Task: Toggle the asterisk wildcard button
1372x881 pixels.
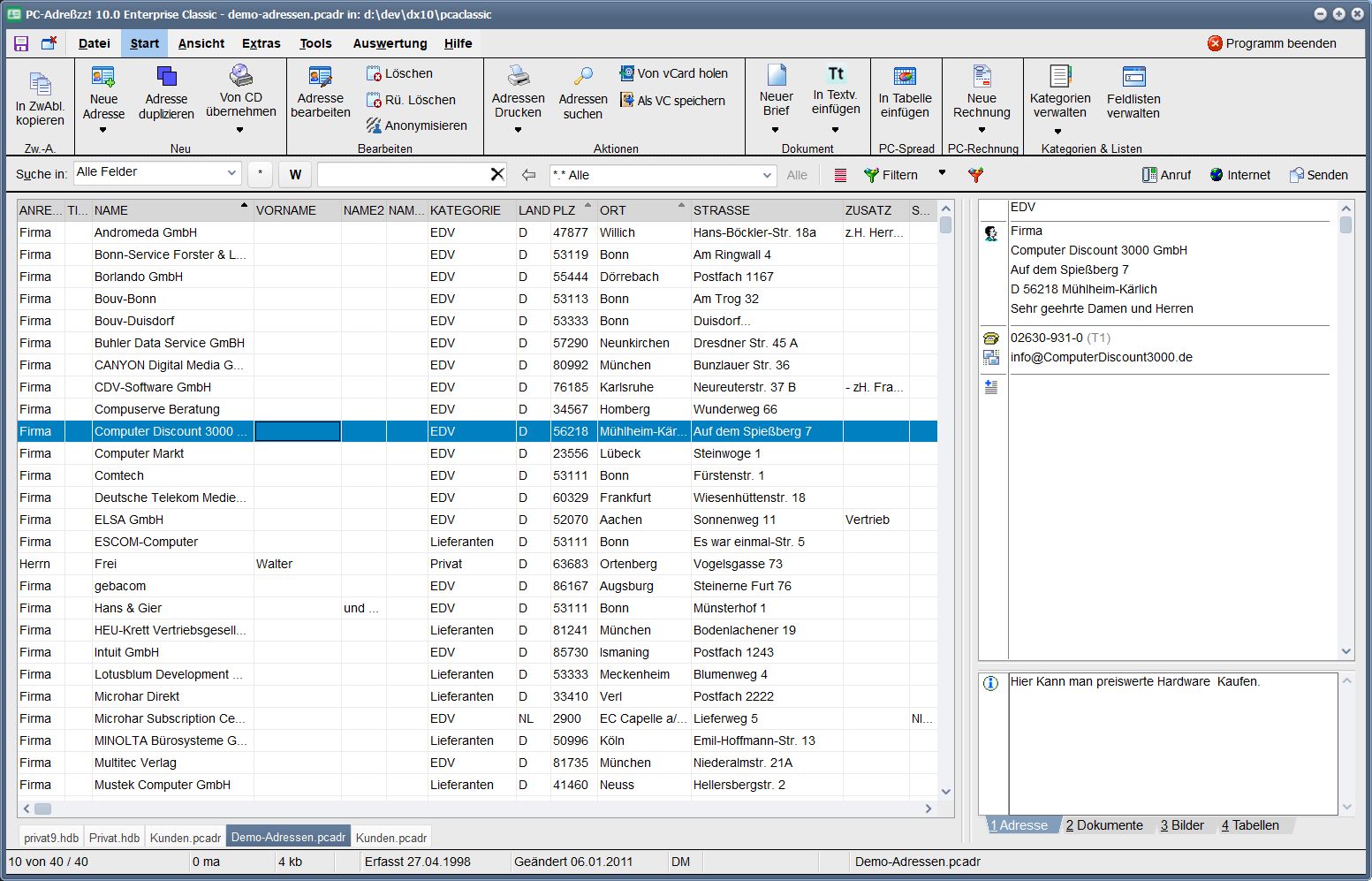Action: coord(260,174)
